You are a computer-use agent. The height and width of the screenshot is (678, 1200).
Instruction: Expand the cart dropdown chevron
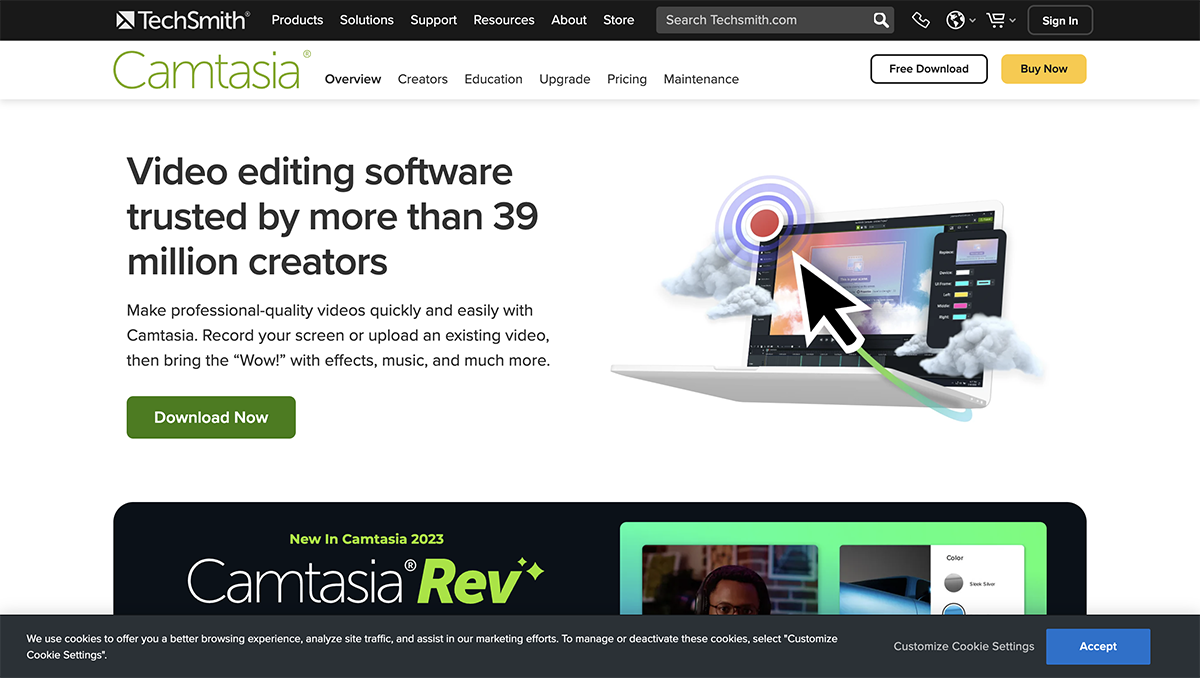[1012, 19]
